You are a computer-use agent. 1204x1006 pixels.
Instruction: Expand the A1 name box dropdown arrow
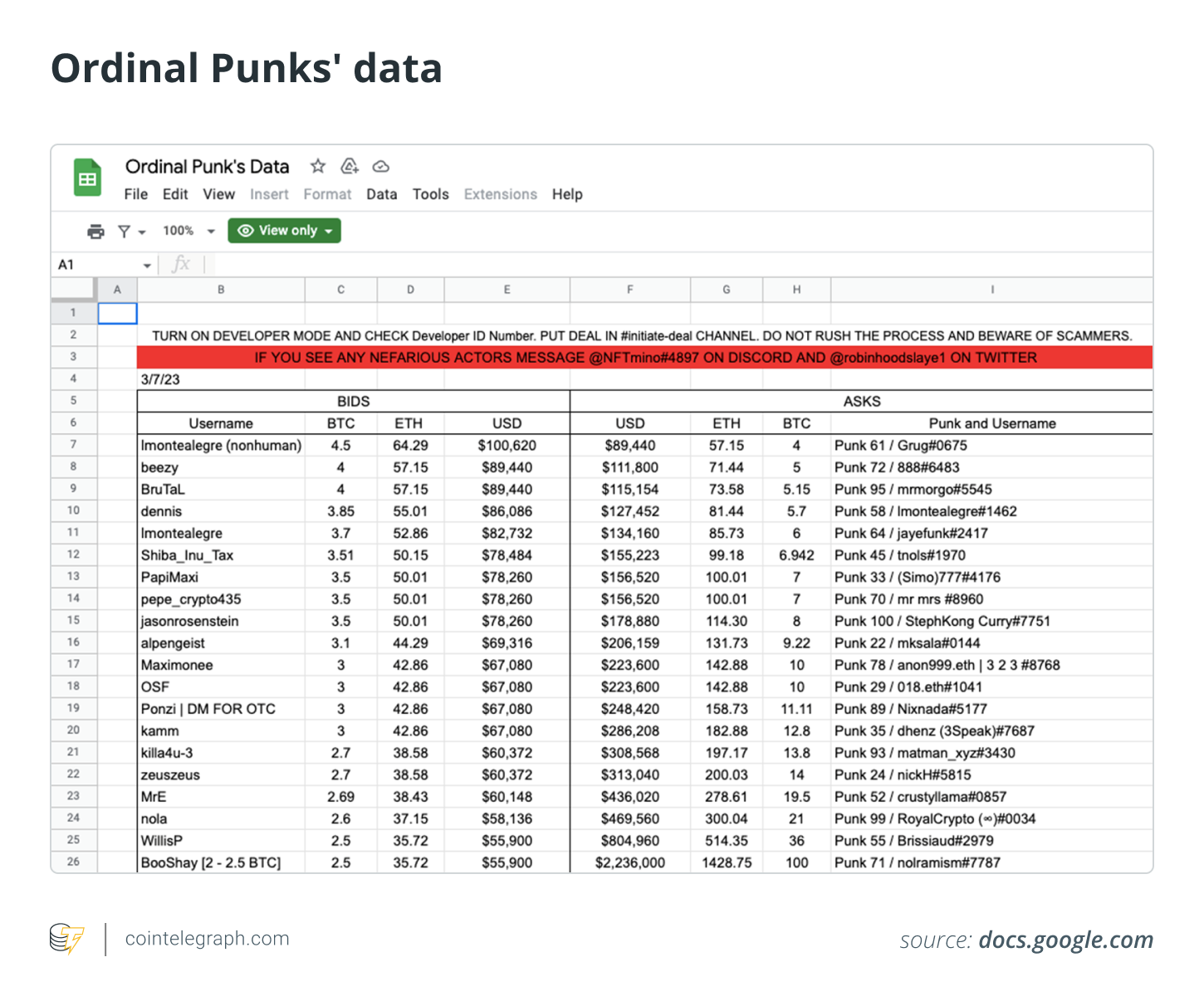pos(147,266)
